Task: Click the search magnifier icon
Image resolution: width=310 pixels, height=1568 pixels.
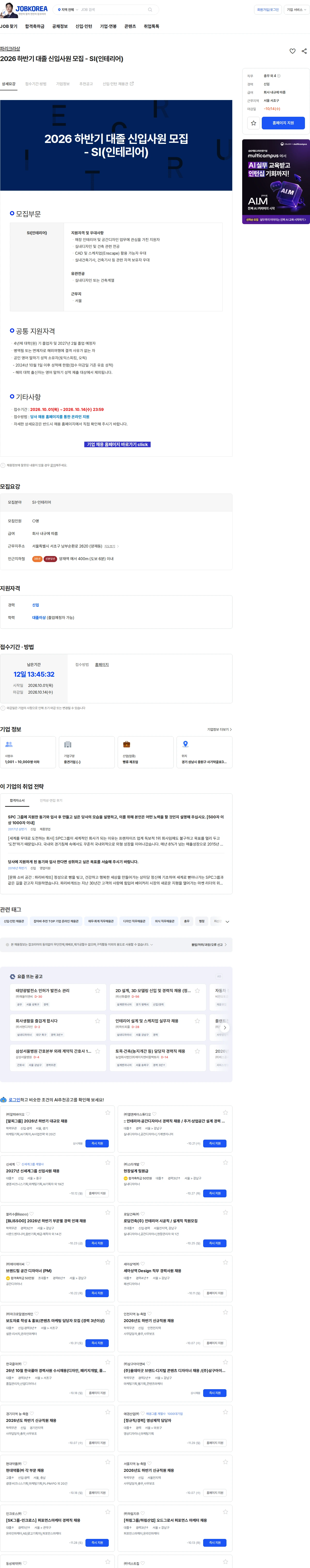Action: click(x=150, y=10)
